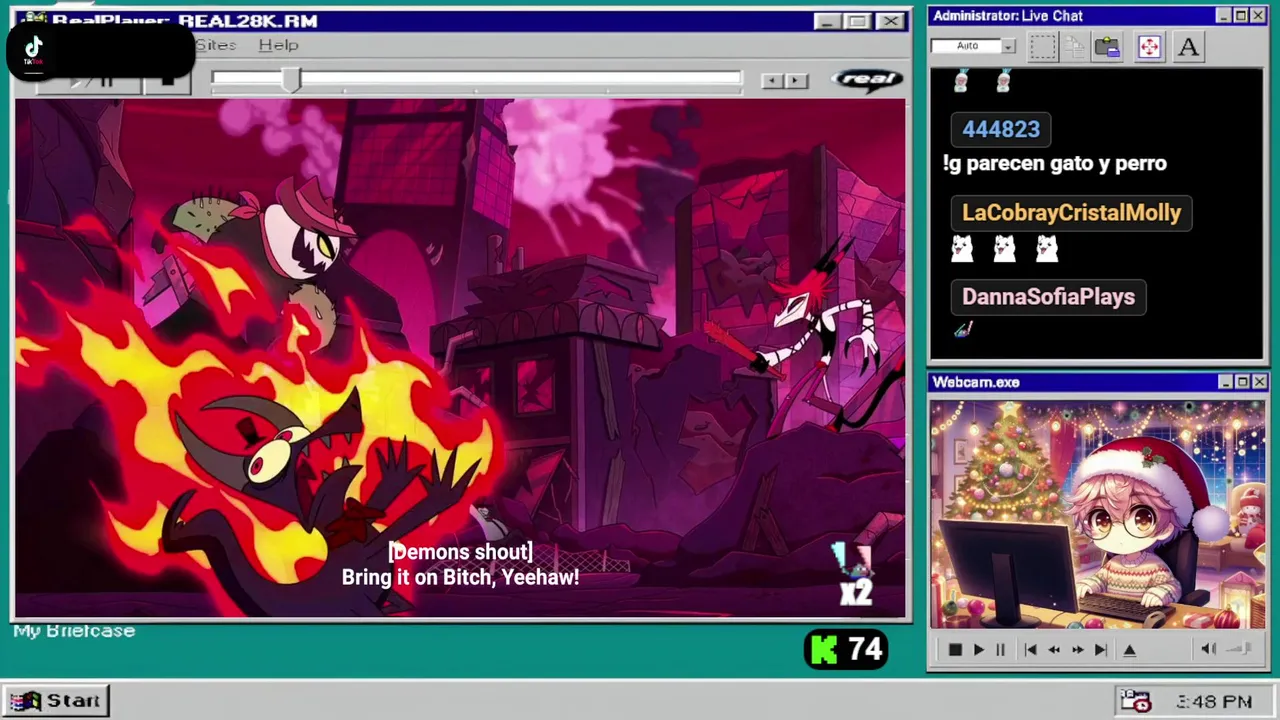
Task: Click the Real logo button
Action: coord(867,79)
